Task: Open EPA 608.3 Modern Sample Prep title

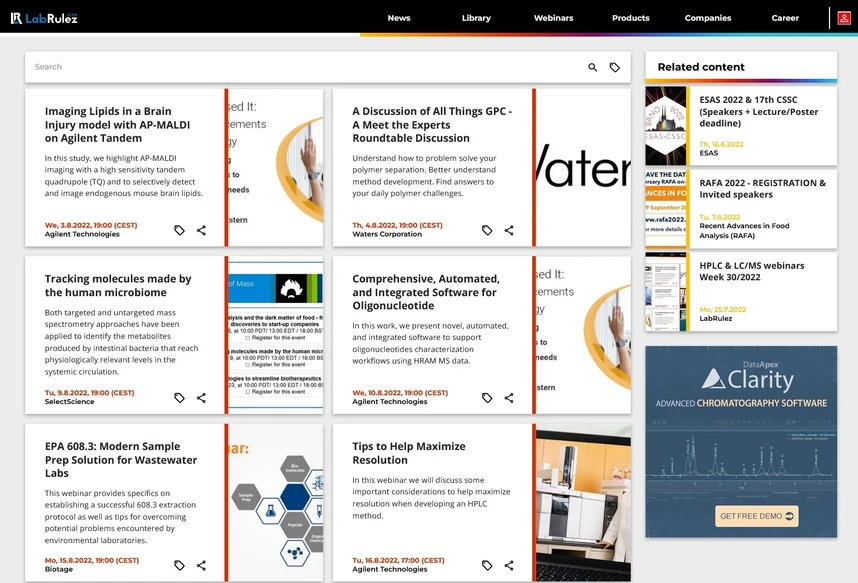Action: point(121,460)
